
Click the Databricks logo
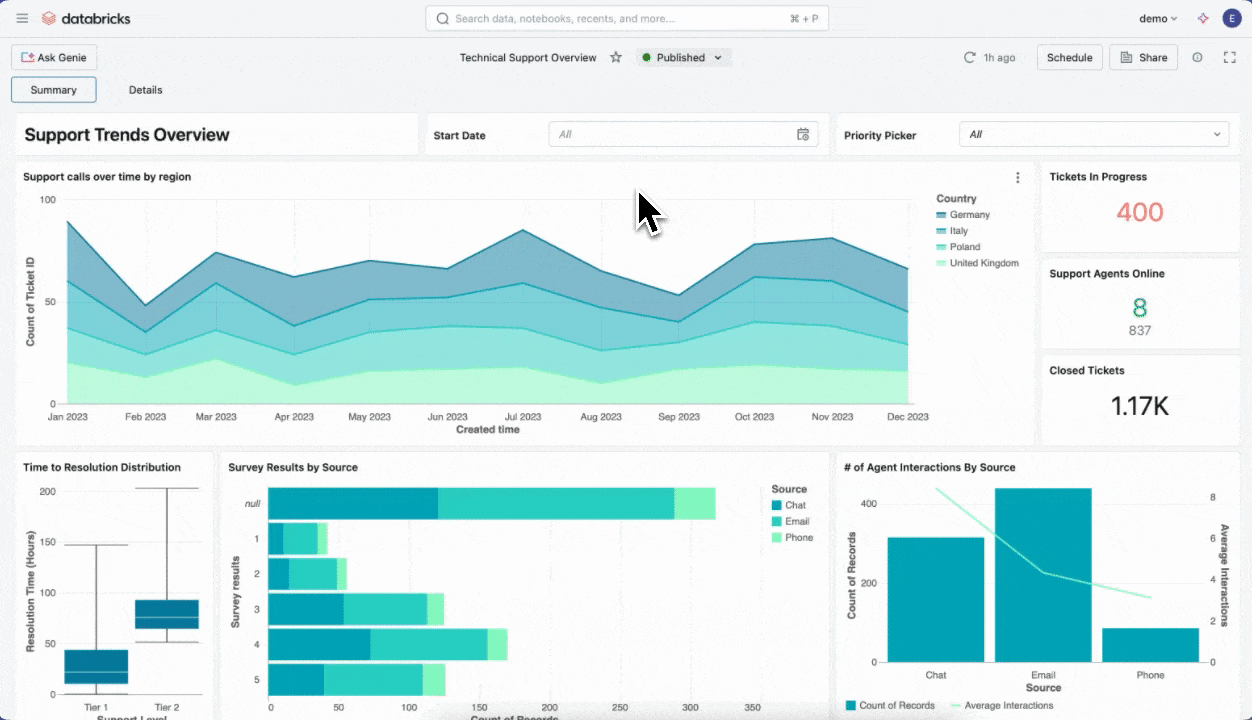86,18
